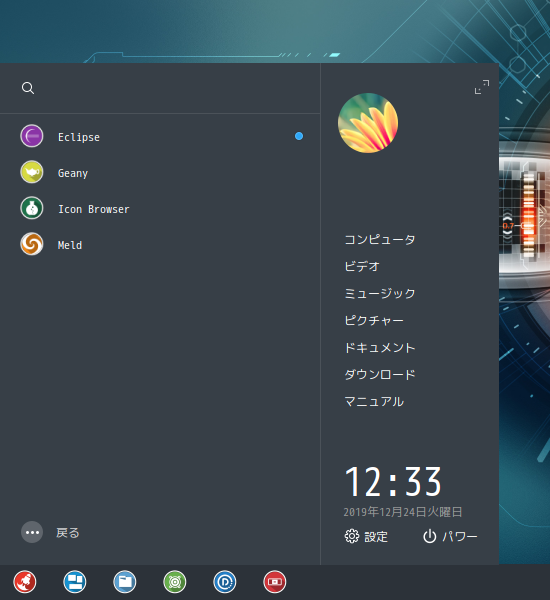The height and width of the screenshot is (600, 550).
Task: Launch the Geany editor icon
Action: click(32, 172)
